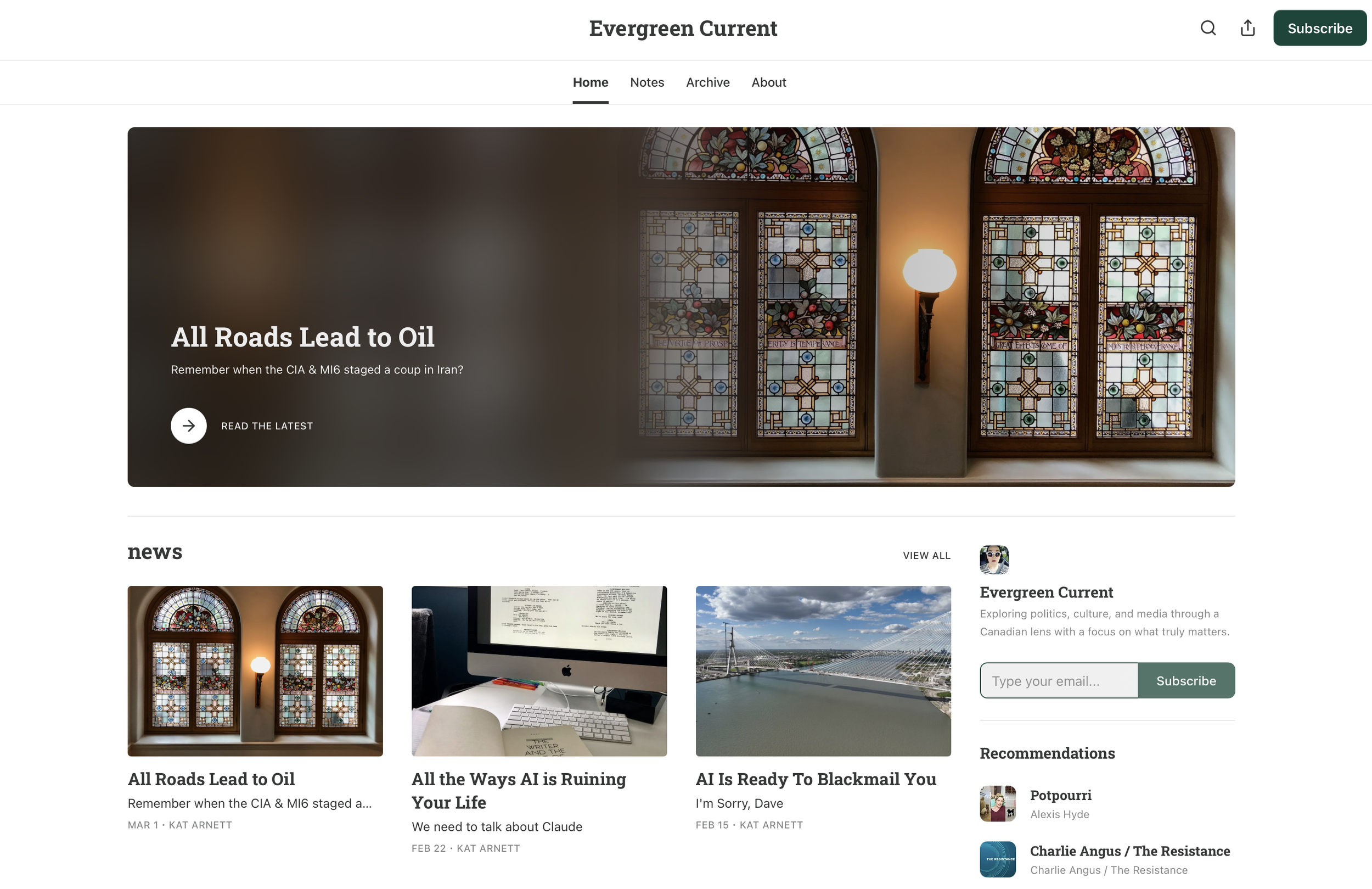The image size is (1372, 889).
Task: Open the iMac desk article thumbnail
Action: click(539, 671)
